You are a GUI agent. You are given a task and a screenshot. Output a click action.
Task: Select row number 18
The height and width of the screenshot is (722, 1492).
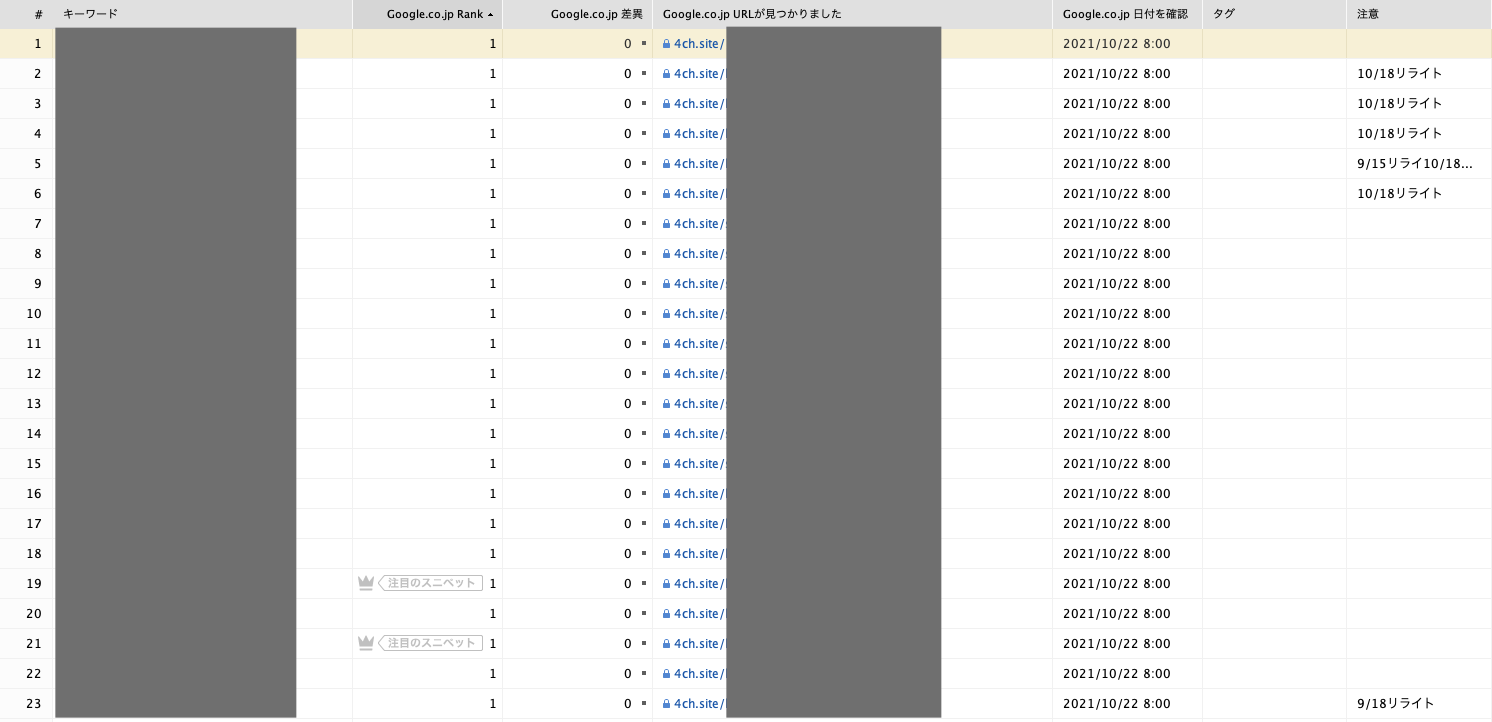click(34, 554)
